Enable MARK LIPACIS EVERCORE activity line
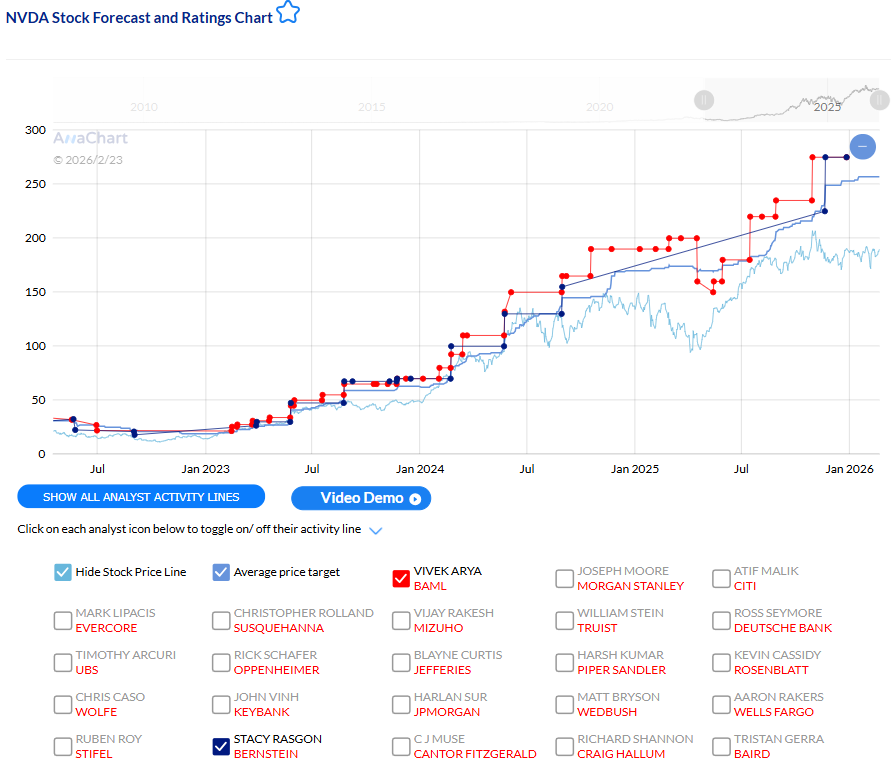The height and width of the screenshot is (771, 891). 61,620
